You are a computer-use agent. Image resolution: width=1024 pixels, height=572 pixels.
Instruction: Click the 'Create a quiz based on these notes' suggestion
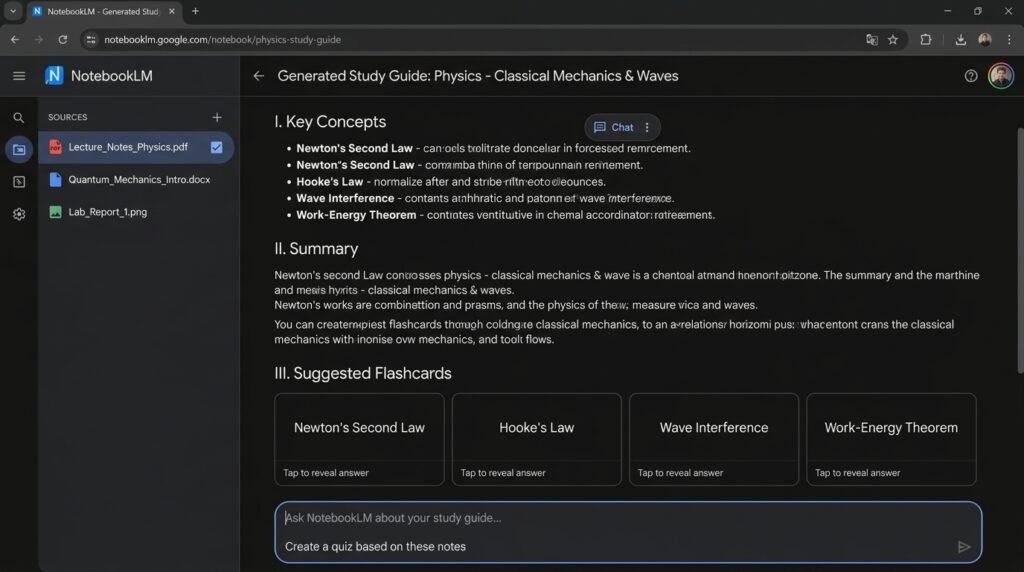[x=376, y=547]
